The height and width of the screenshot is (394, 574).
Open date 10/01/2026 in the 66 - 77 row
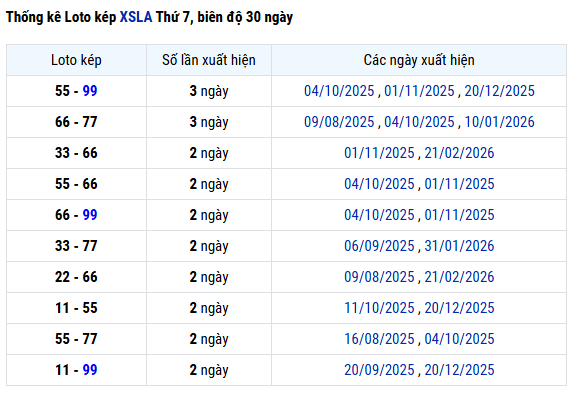(500, 122)
